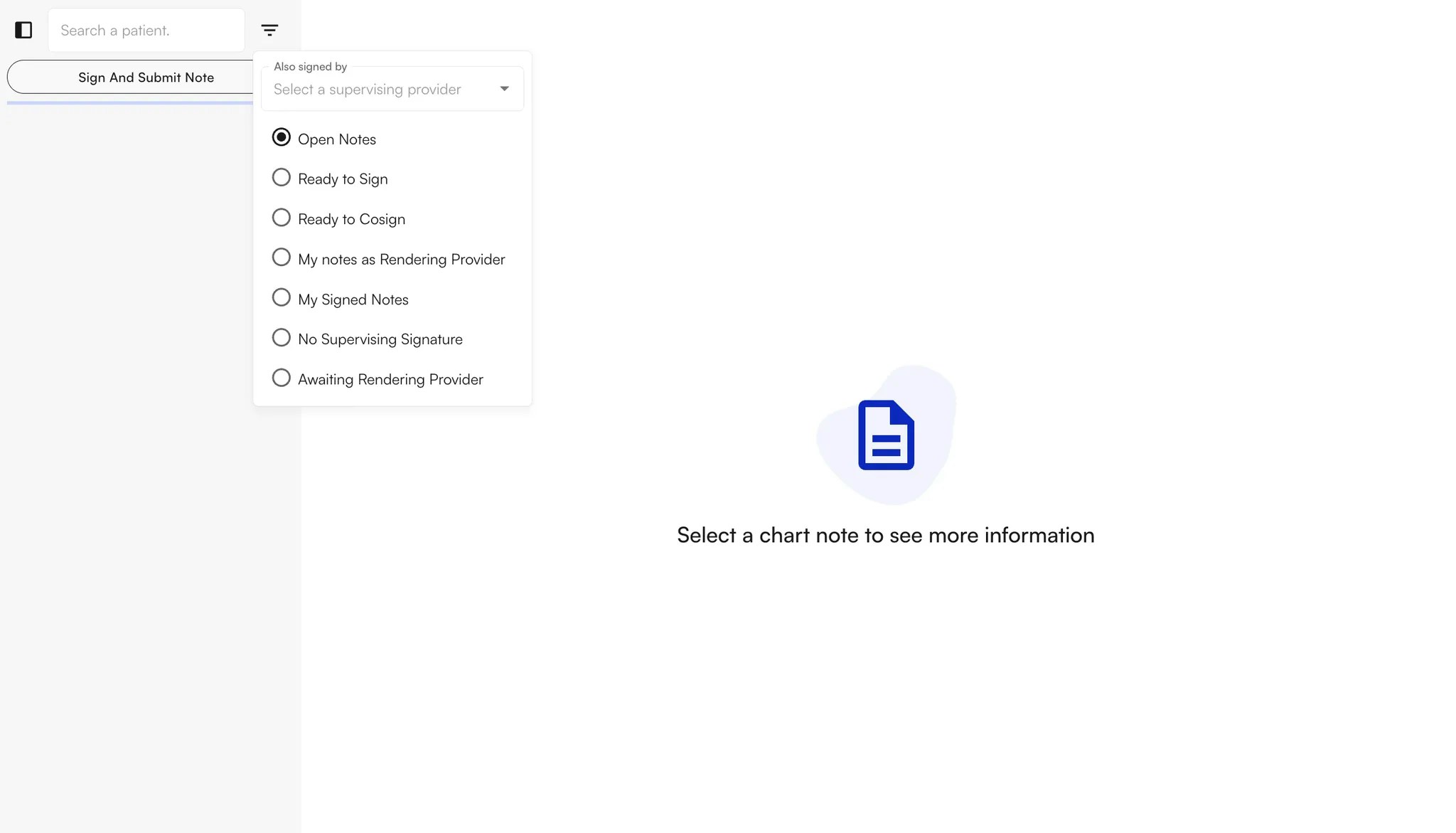The width and height of the screenshot is (1456, 833).
Task: Click the blue progress bar under Sign button
Action: pyautogui.click(x=128, y=102)
